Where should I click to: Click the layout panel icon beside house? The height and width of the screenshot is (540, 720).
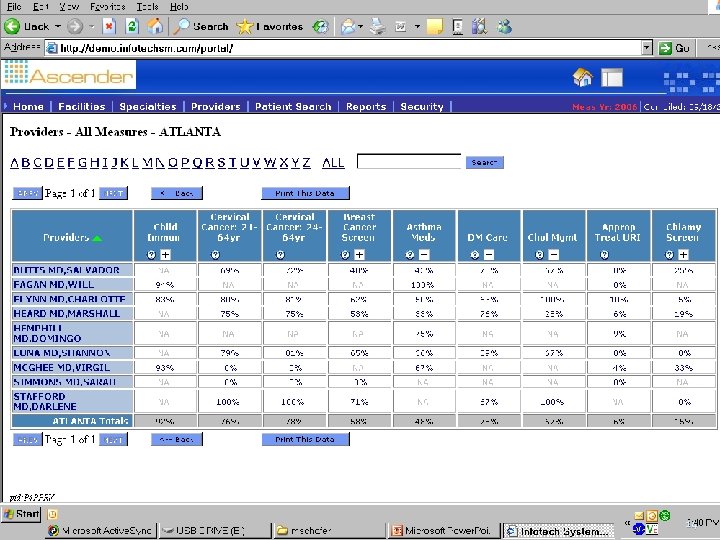(x=612, y=78)
